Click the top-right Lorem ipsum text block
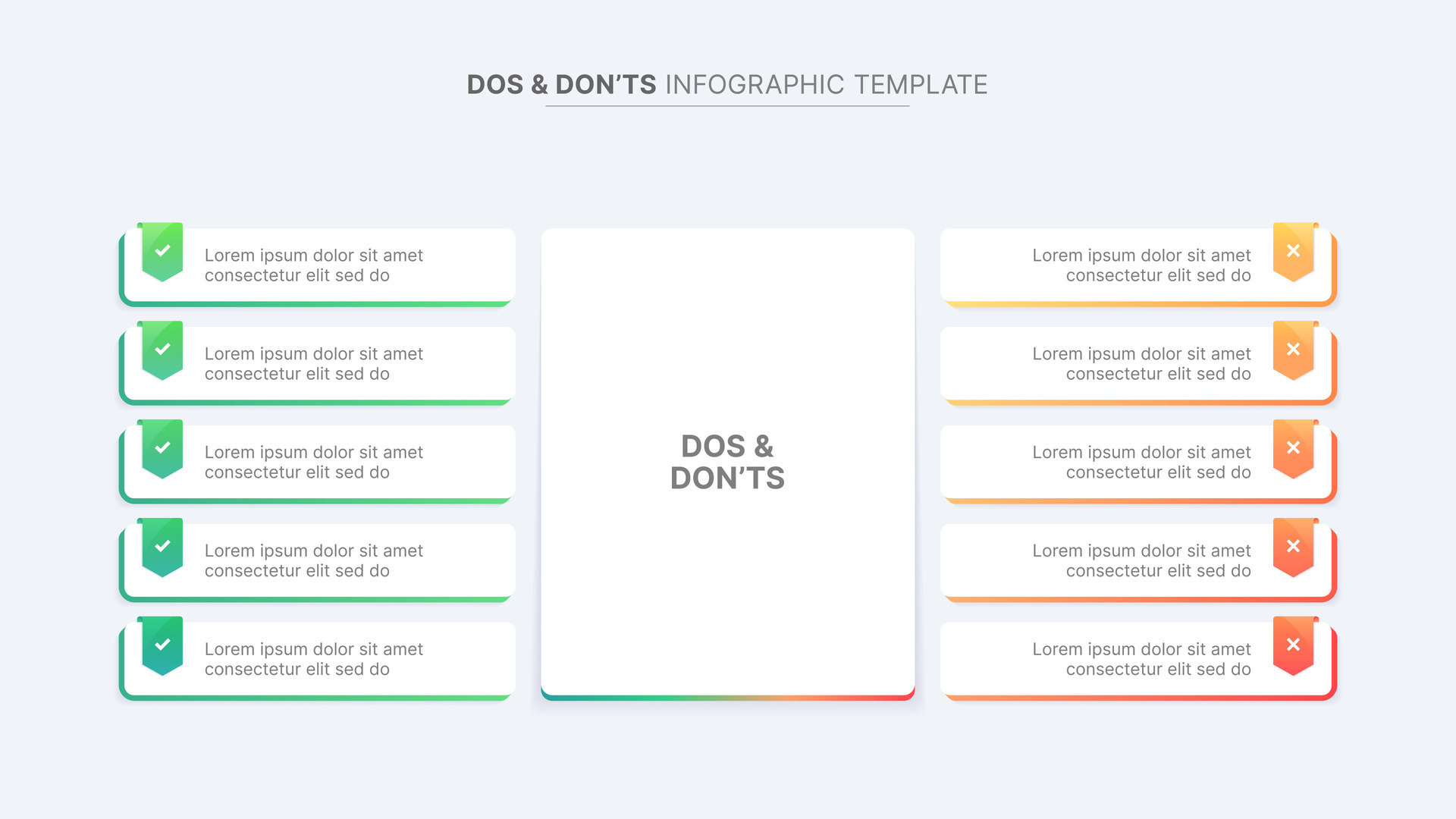Image resolution: width=1456 pixels, height=819 pixels. coord(1141,265)
